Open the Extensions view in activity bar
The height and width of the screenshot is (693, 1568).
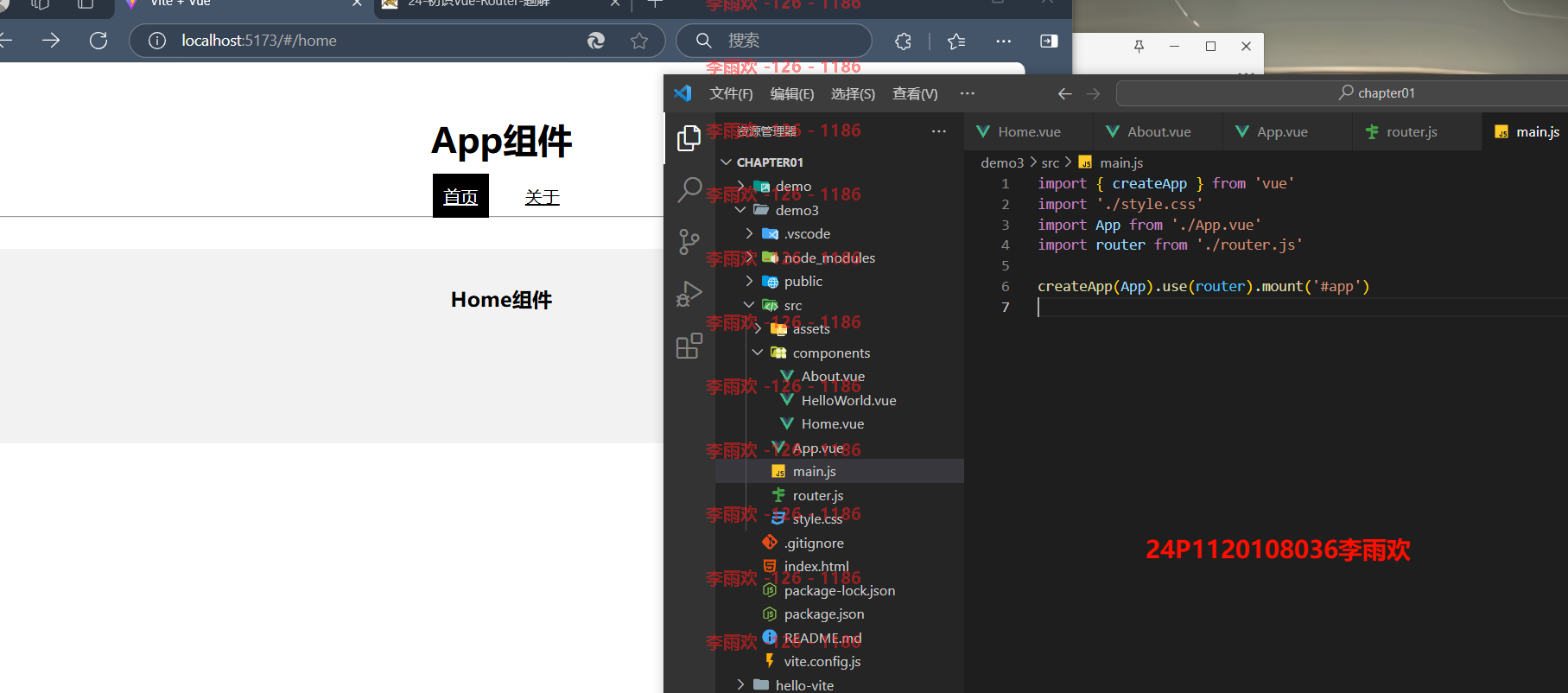(689, 346)
